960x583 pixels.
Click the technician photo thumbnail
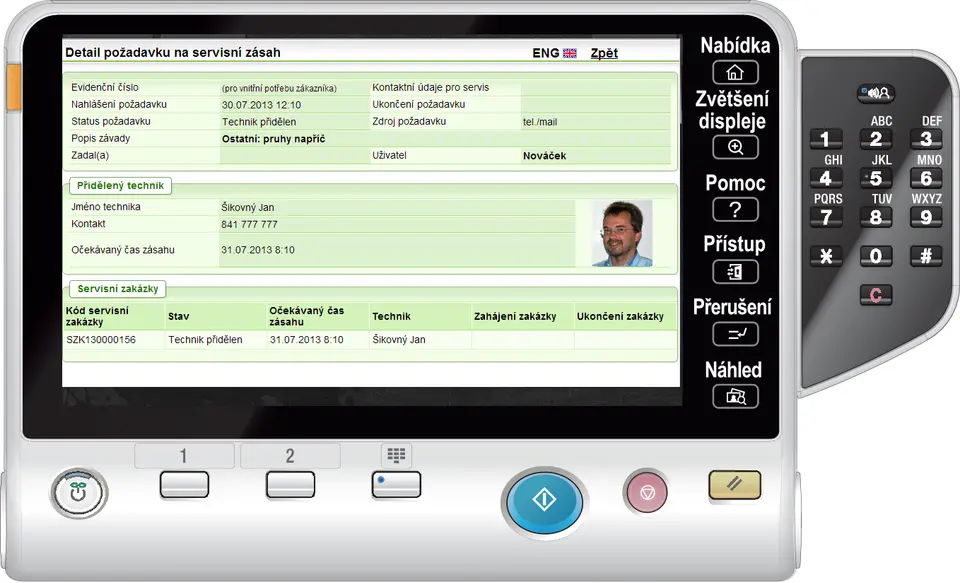pos(621,233)
